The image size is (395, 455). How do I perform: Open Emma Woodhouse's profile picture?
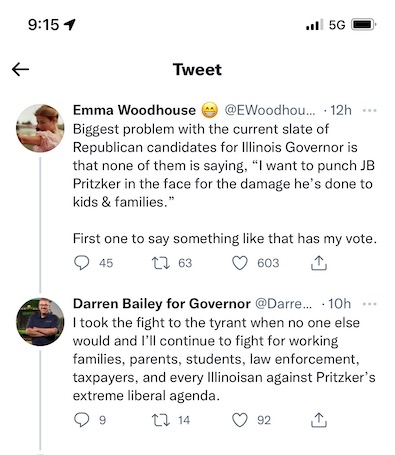click(x=40, y=128)
